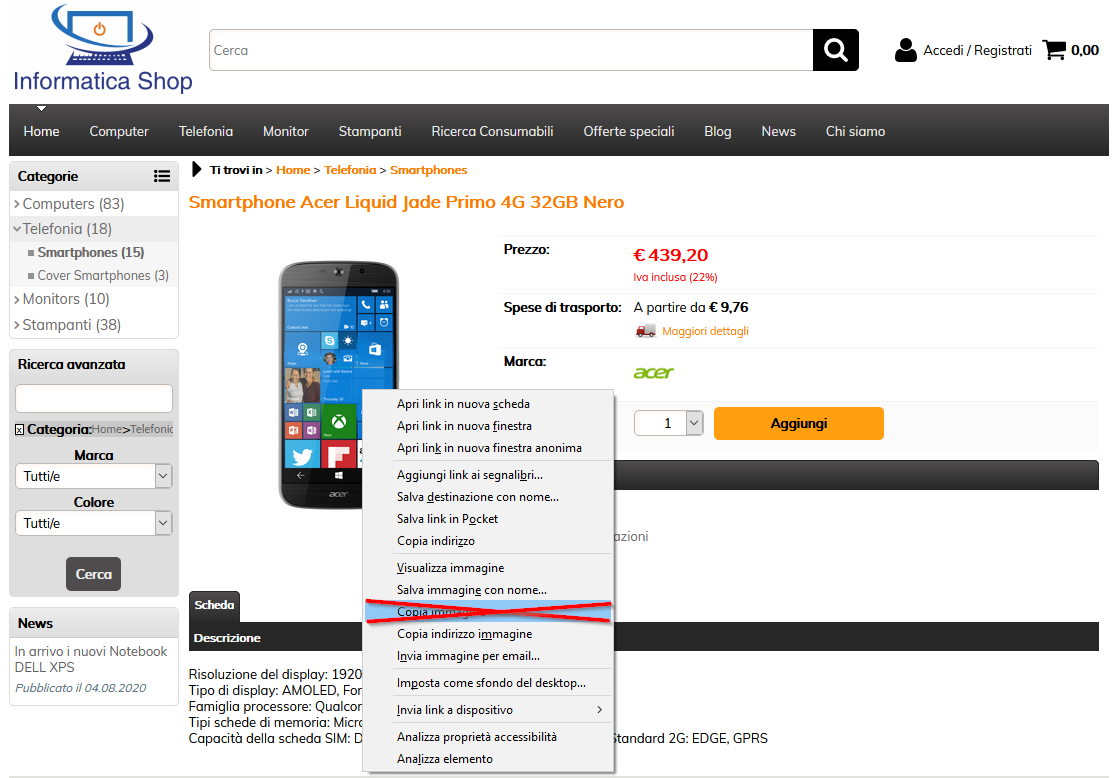
Task: Select Analizza elemento
Action: (x=488, y=760)
